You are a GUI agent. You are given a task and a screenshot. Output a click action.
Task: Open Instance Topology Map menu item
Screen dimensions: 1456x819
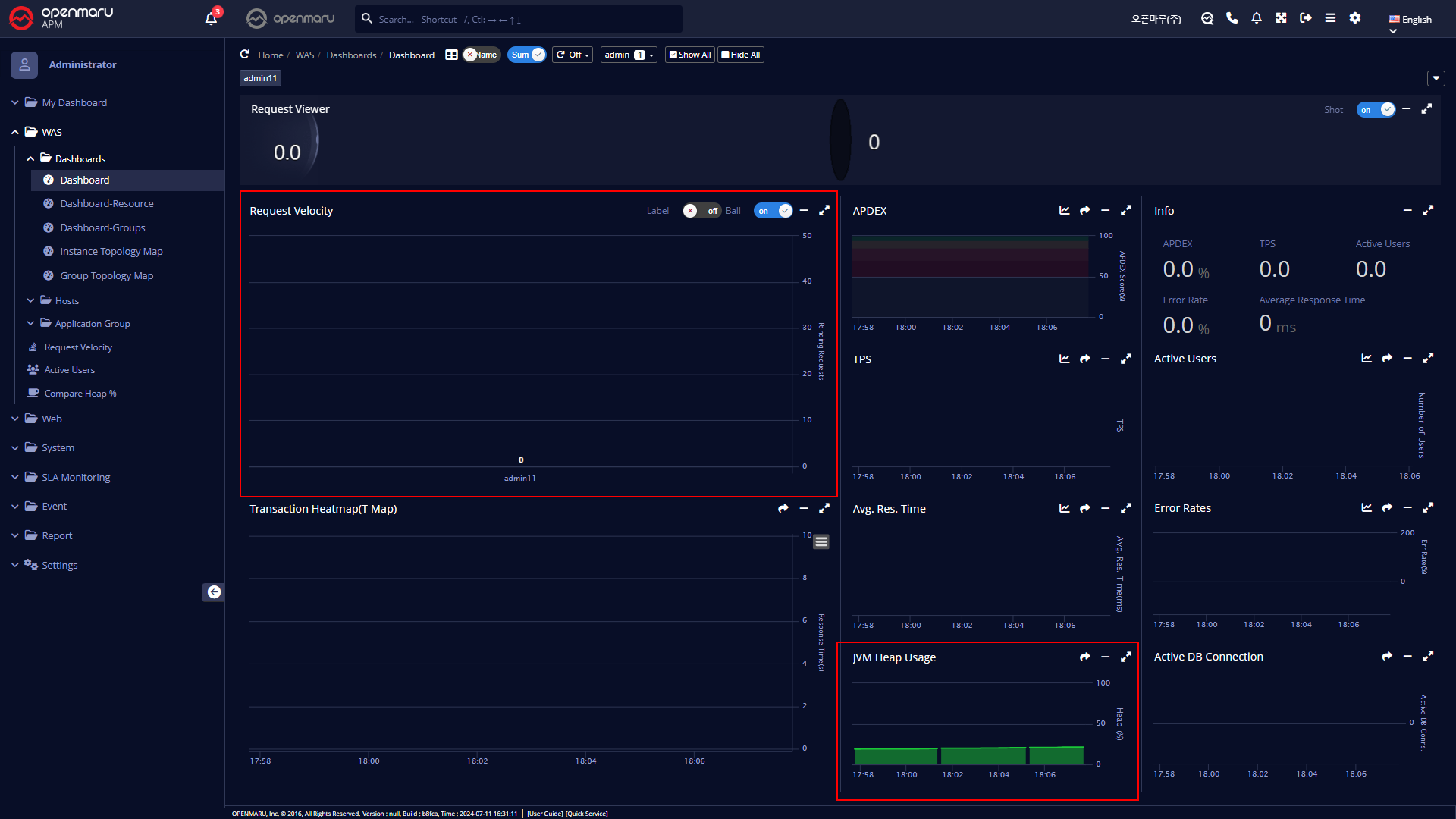111,251
